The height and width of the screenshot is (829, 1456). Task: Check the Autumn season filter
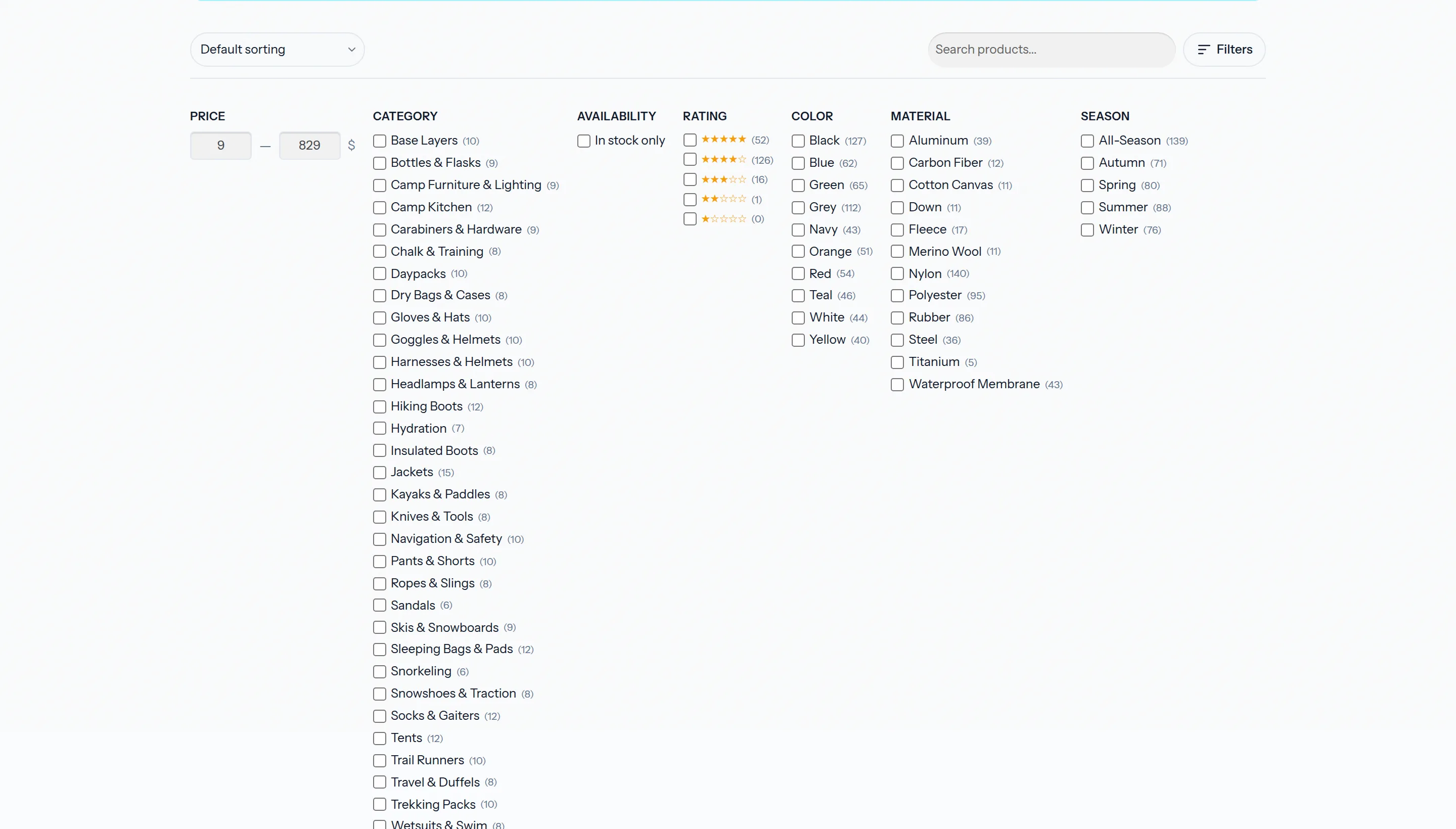(1087, 163)
